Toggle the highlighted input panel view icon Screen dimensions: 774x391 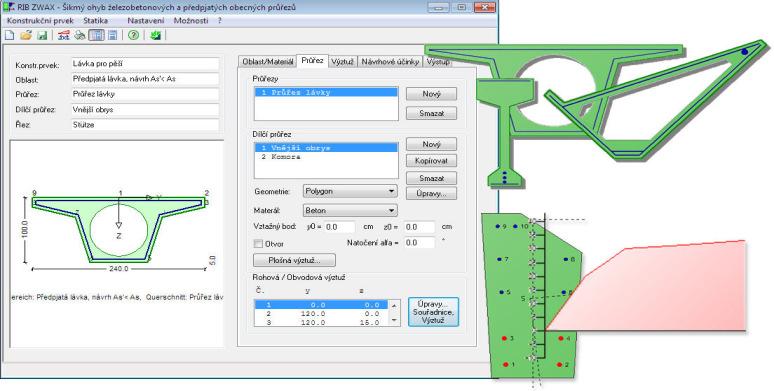(96, 35)
